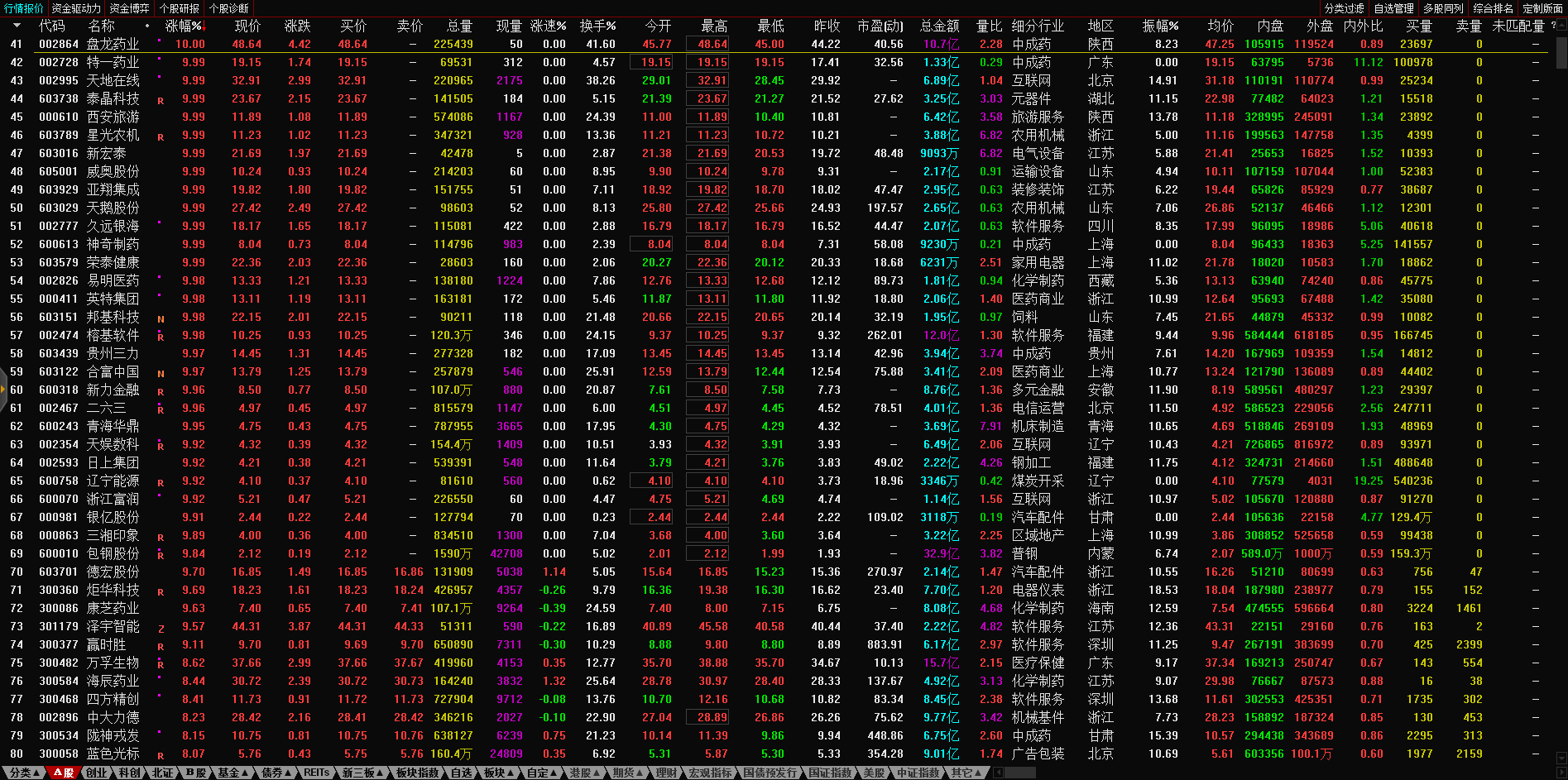Open the 资金驱动力 tab
This screenshot has height=780, width=1568.
pos(76,8)
